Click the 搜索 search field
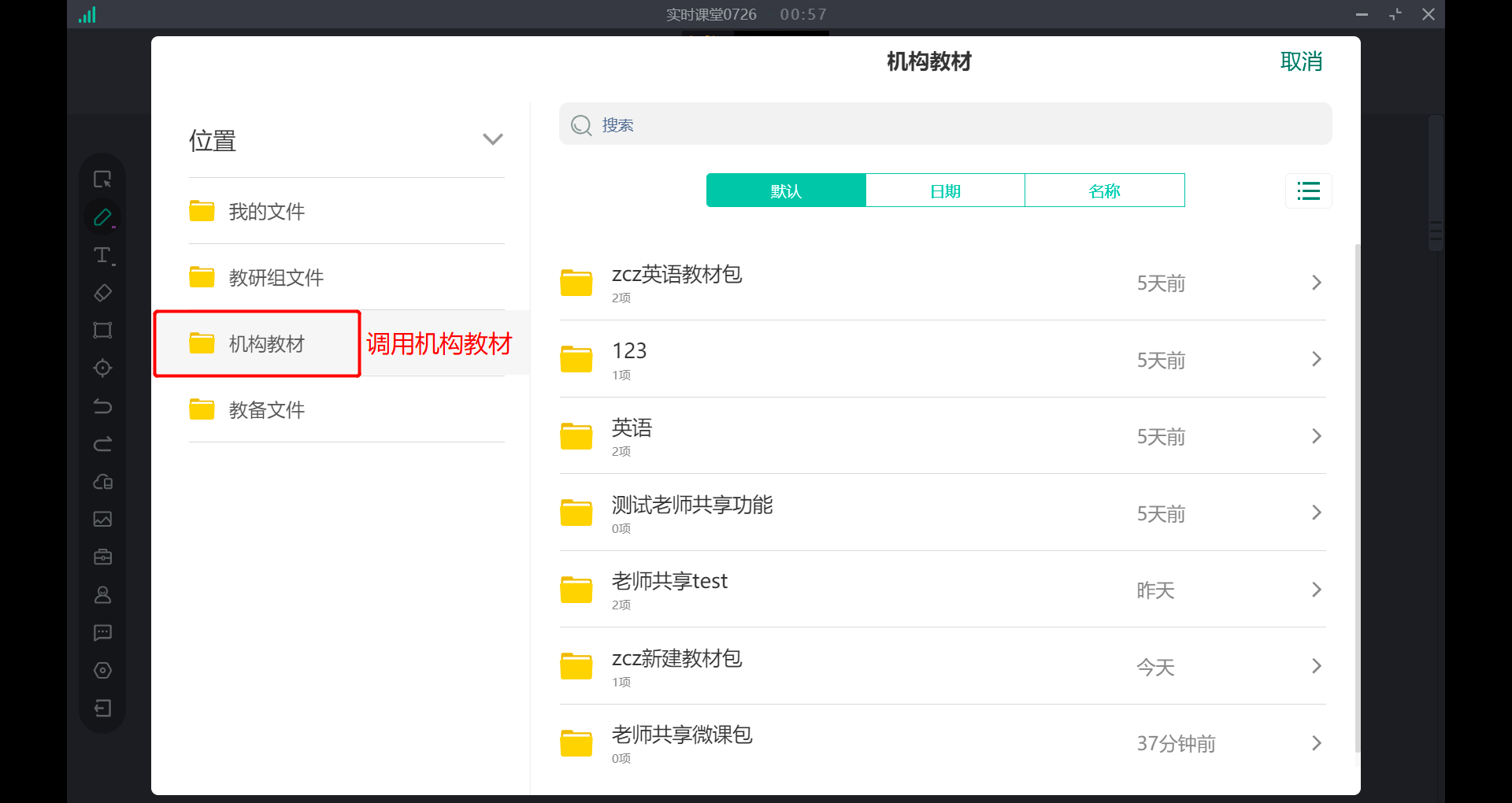Image resolution: width=1512 pixels, height=803 pixels. pos(946,124)
